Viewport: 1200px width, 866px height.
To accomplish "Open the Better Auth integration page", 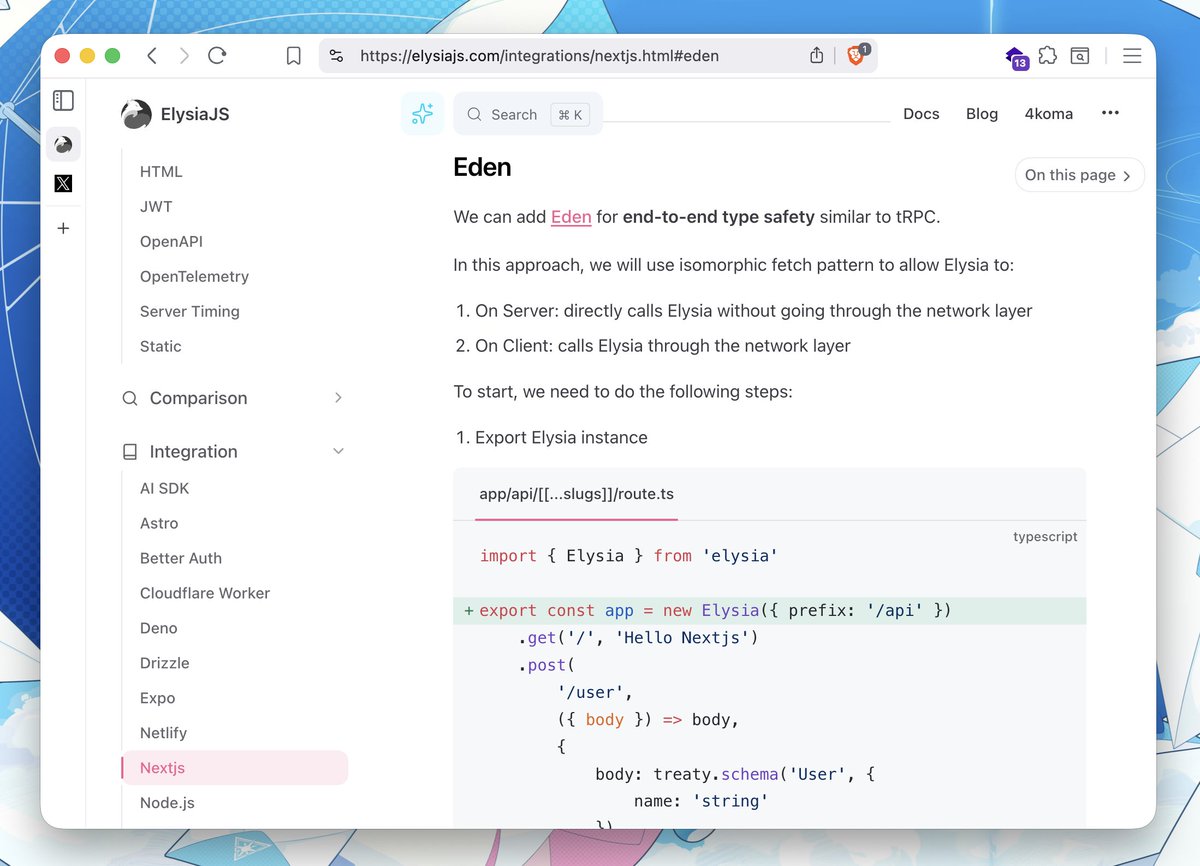I will [181, 559].
